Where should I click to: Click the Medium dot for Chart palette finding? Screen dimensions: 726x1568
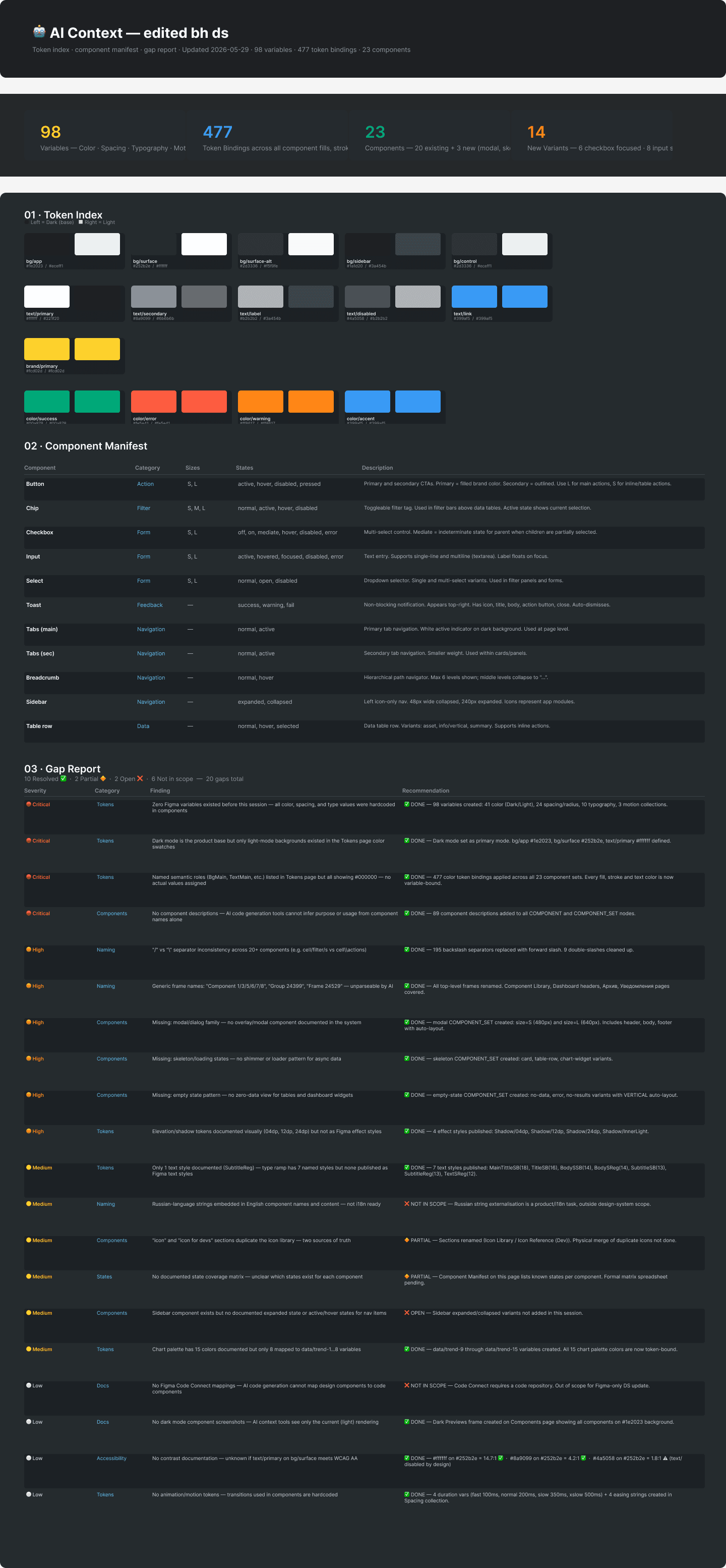coord(29,1349)
